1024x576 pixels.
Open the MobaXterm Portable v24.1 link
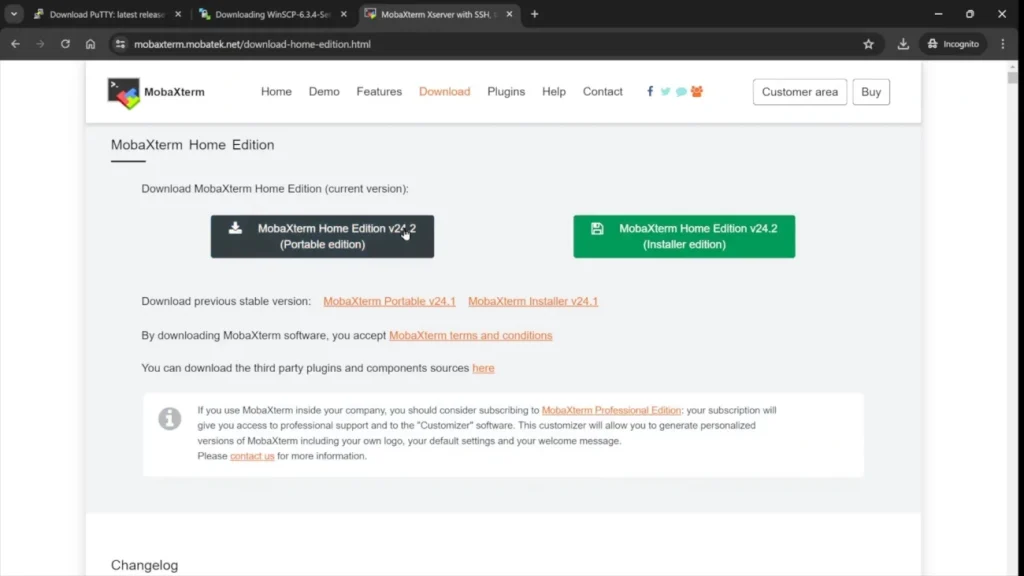tap(389, 301)
